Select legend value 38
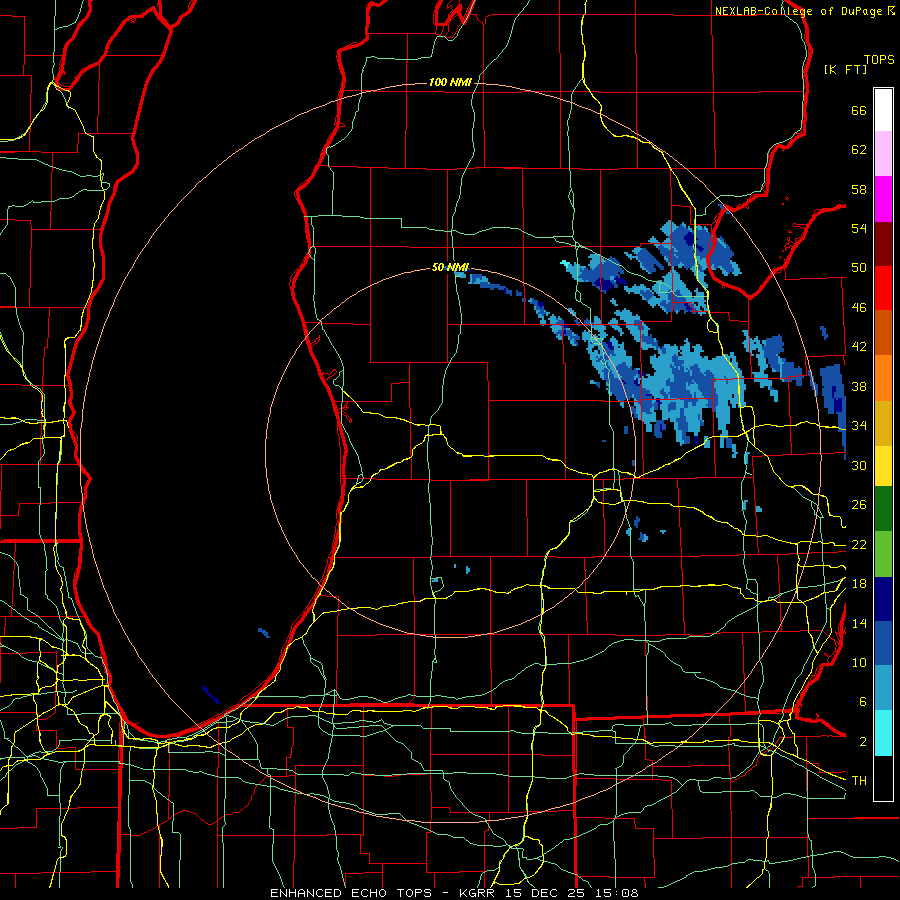 [x=859, y=386]
